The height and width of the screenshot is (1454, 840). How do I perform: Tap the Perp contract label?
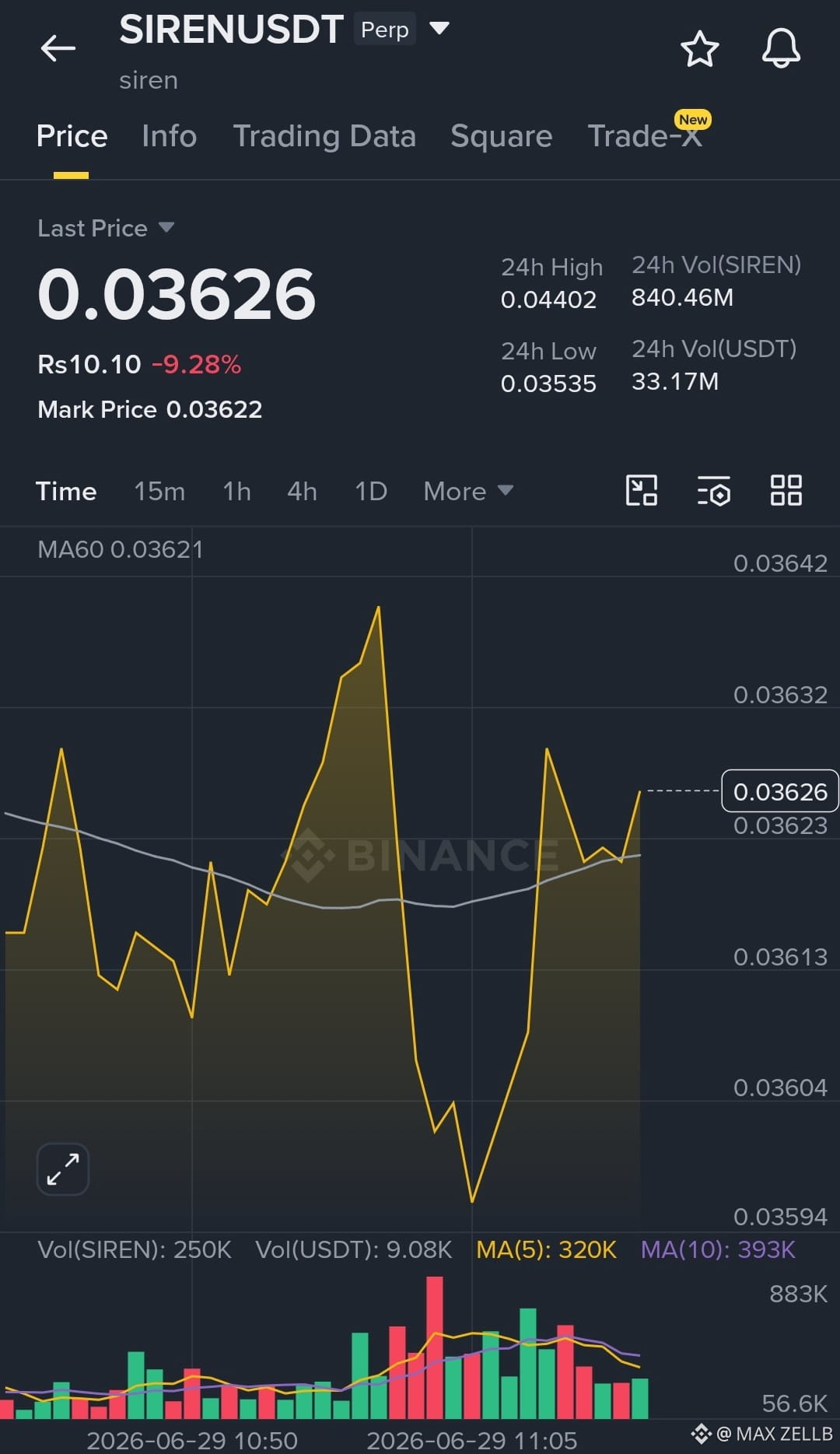click(x=385, y=30)
